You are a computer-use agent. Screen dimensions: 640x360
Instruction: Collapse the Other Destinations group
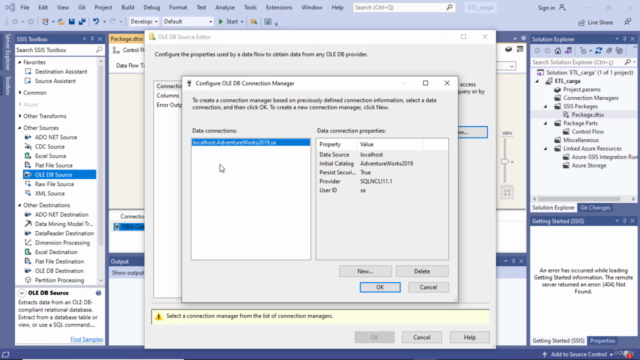(x=20, y=205)
